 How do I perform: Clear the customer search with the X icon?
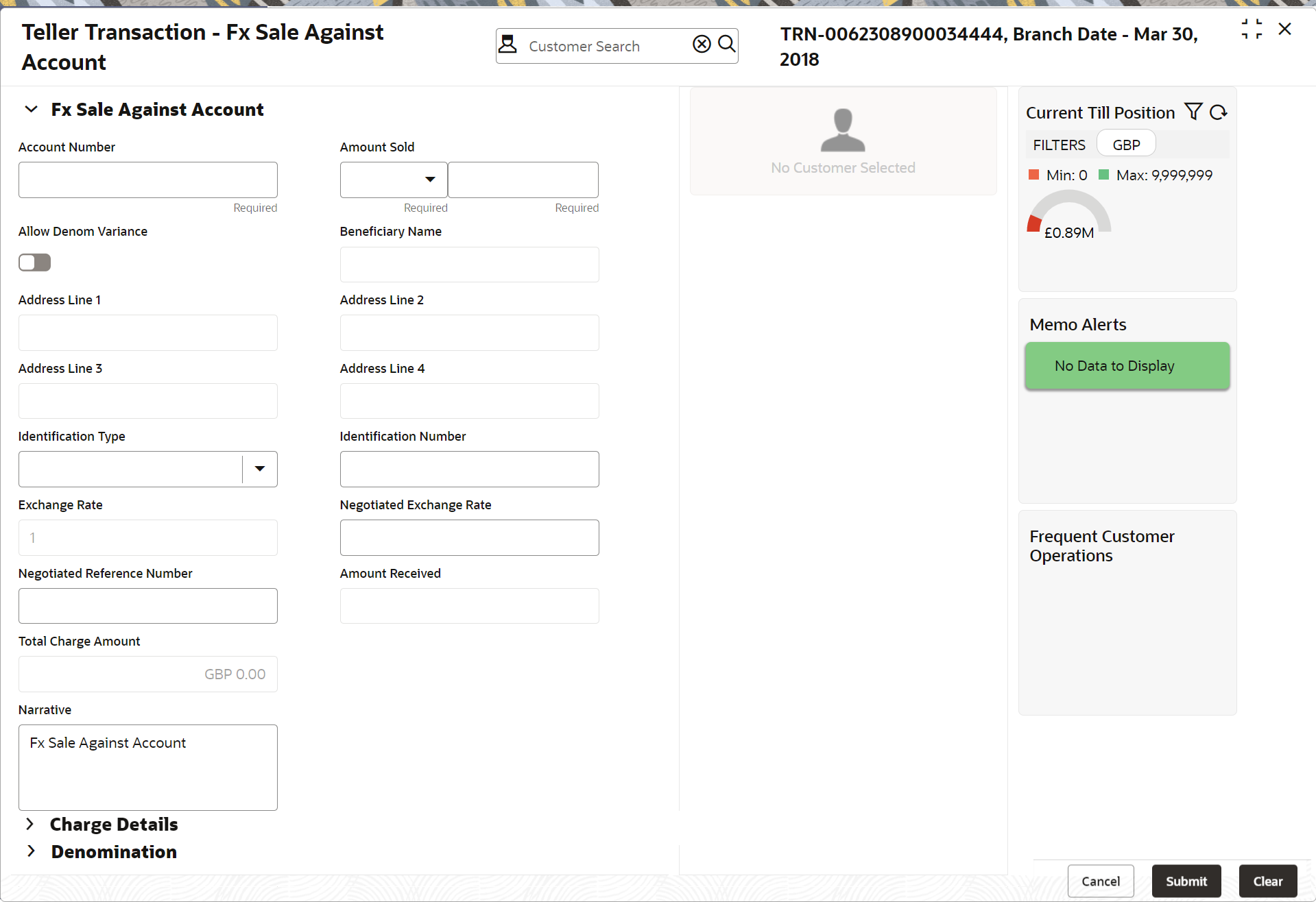pyautogui.click(x=702, y=45)
